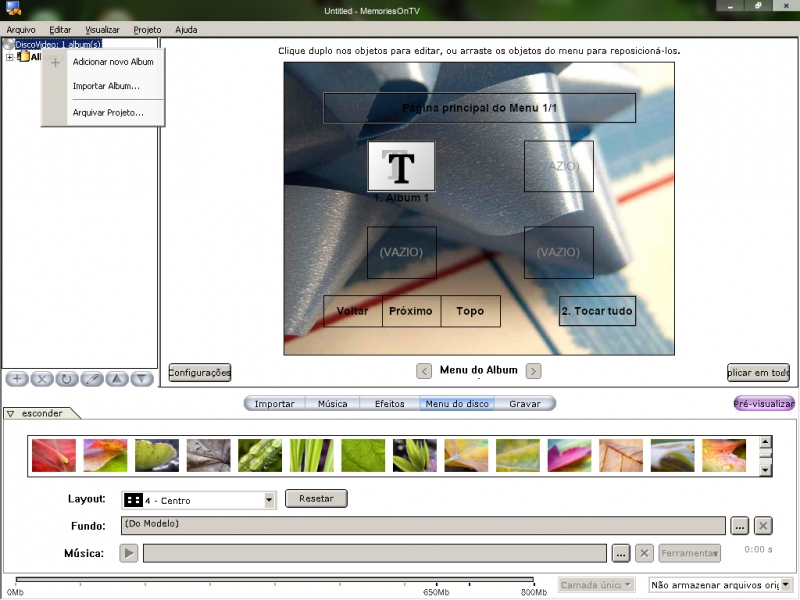Click the rotate album button
Viewport: 800px width, 600px height.
(x=67, y=379)
